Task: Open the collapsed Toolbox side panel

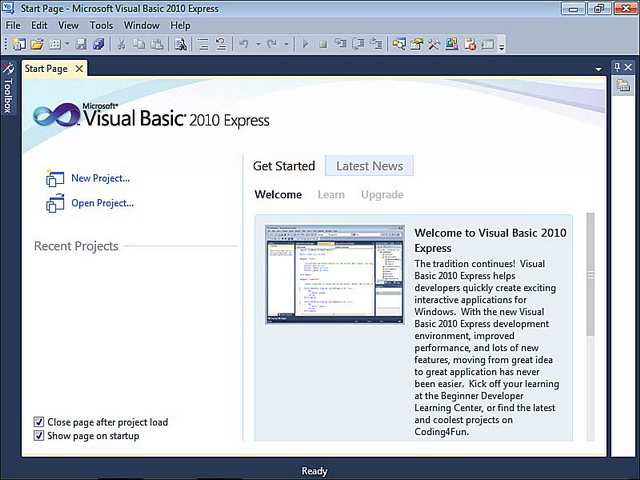Action: [x=8, y=87]
